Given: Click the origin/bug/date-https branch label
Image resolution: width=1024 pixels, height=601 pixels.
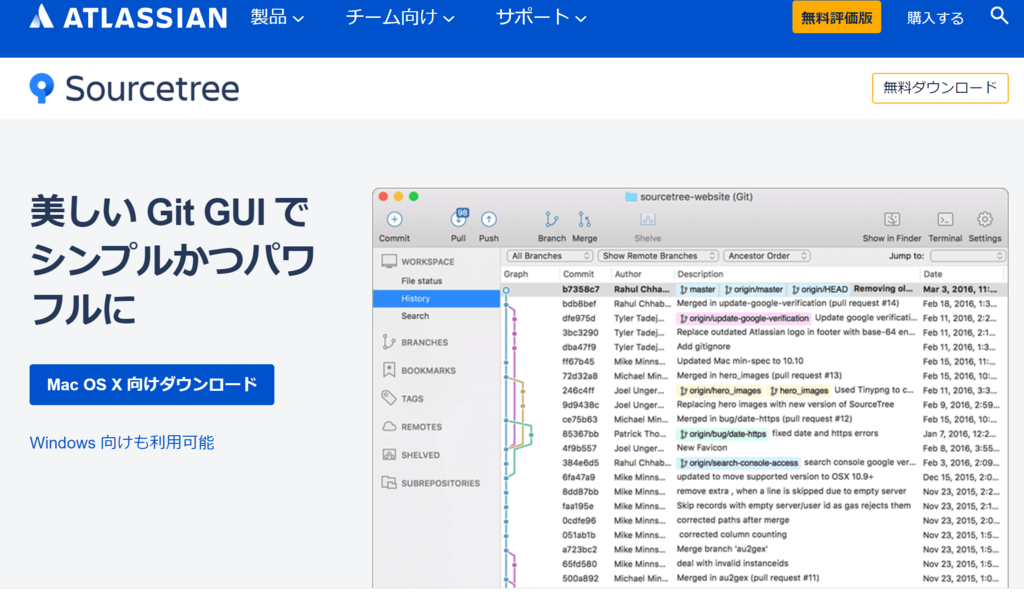Looking at the screenshot, I should click(722, 434).
